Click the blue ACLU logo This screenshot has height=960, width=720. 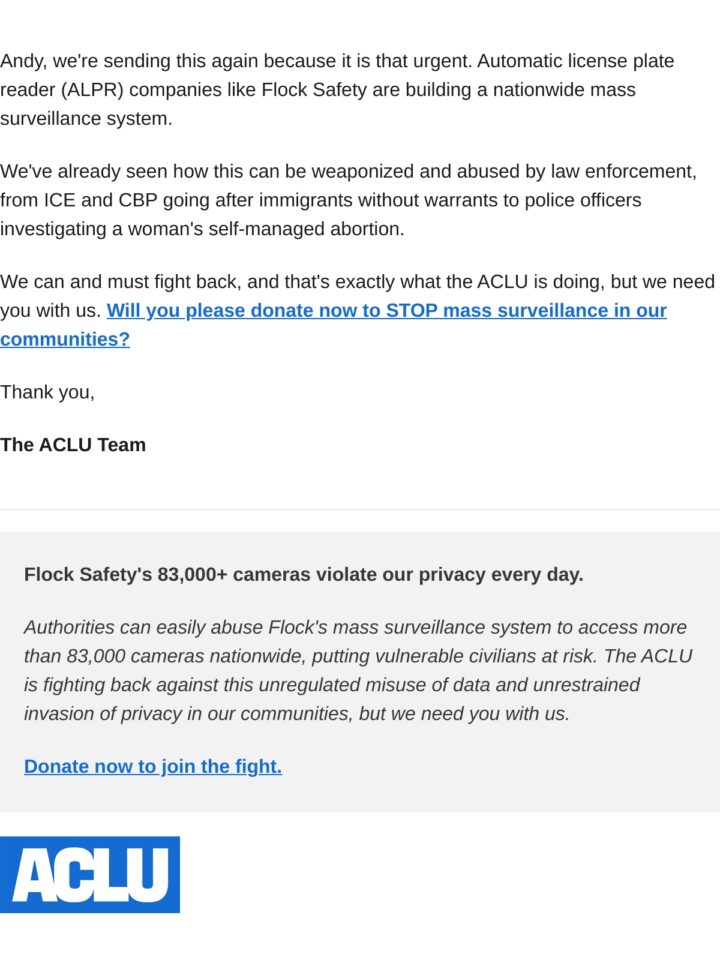click(x=89, y=874)
